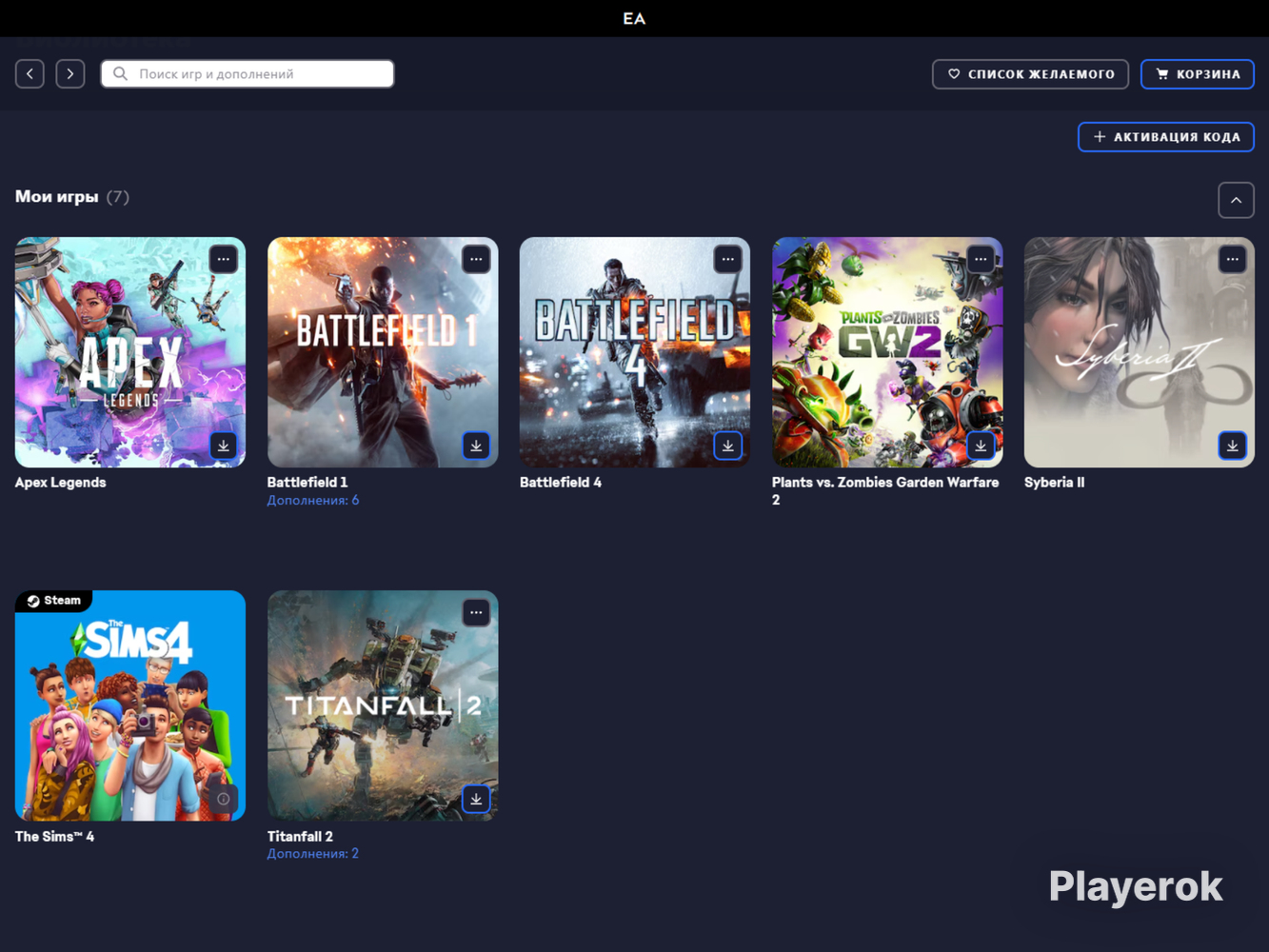The image size is (1269, 952).
Task: Open the Battlefield 1 cover art
Action: pyautogui.click(x=383, y=352)
